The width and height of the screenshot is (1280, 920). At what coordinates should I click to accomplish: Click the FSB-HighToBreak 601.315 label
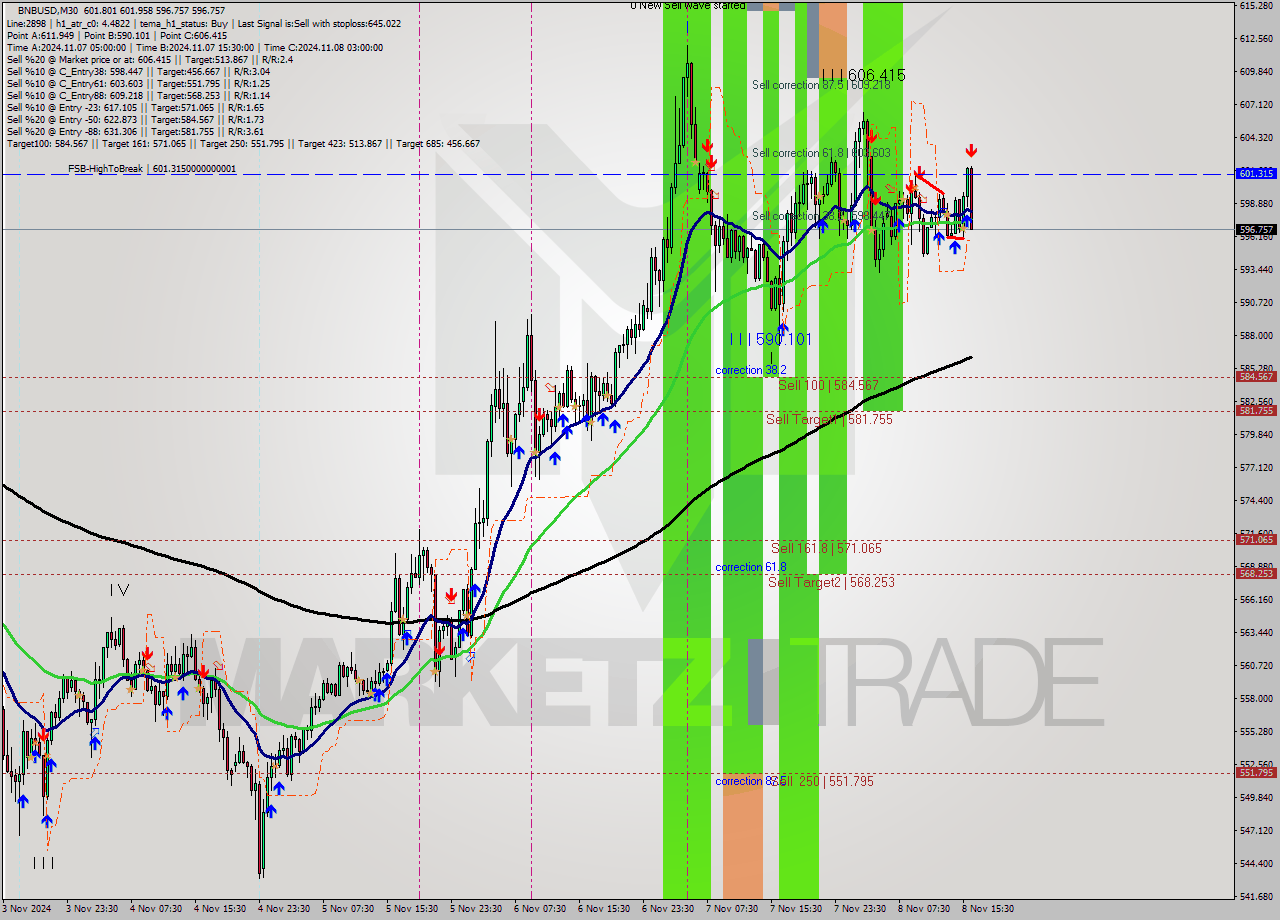pyautogui.click(x=152, y=169)
